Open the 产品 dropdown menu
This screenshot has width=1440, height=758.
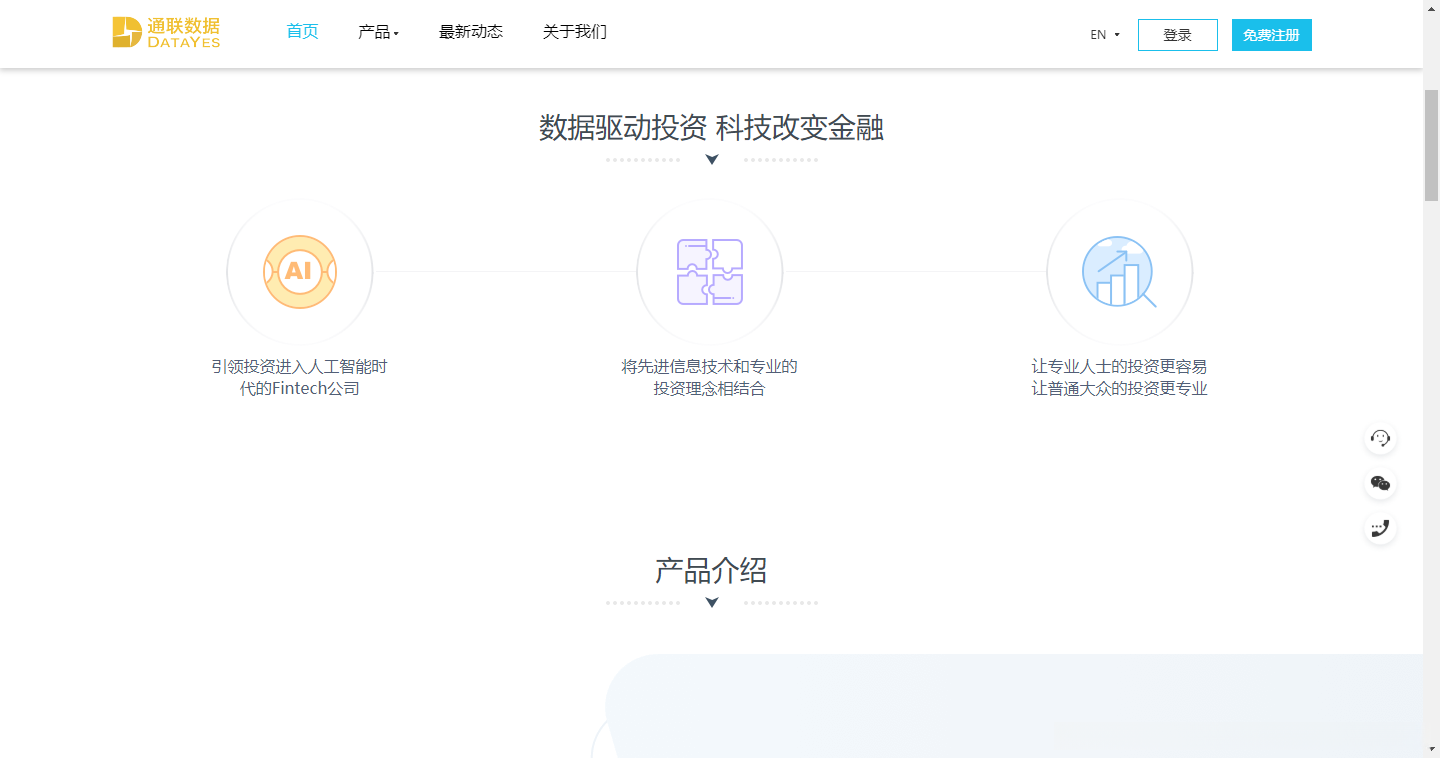(x=379, y=32)
